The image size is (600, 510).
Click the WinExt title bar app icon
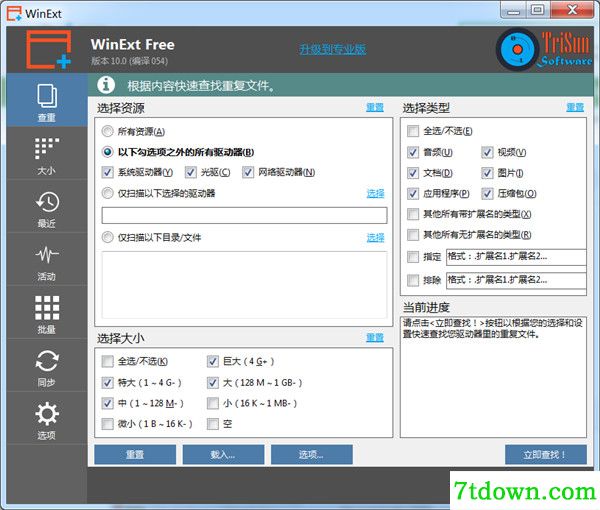coord(14,13)
